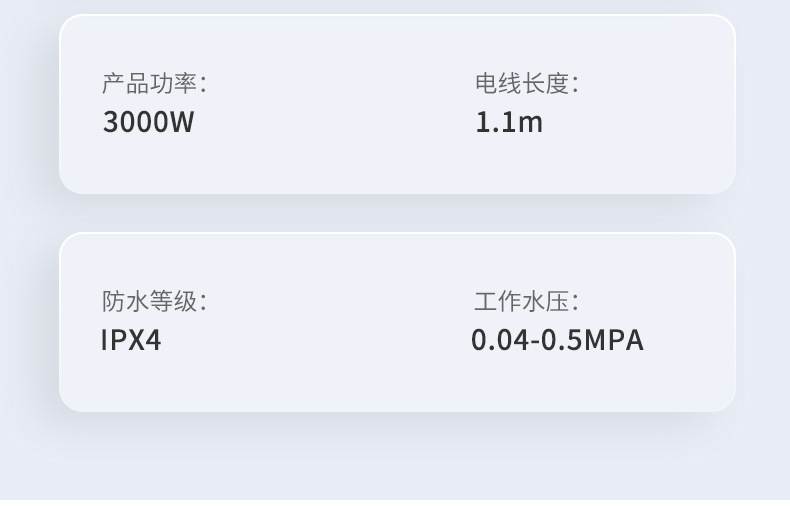Viewport: 790px width, 506px height.
Task: Select the 3000W power value
Action: pyautogui.click(x=148, y=122)
